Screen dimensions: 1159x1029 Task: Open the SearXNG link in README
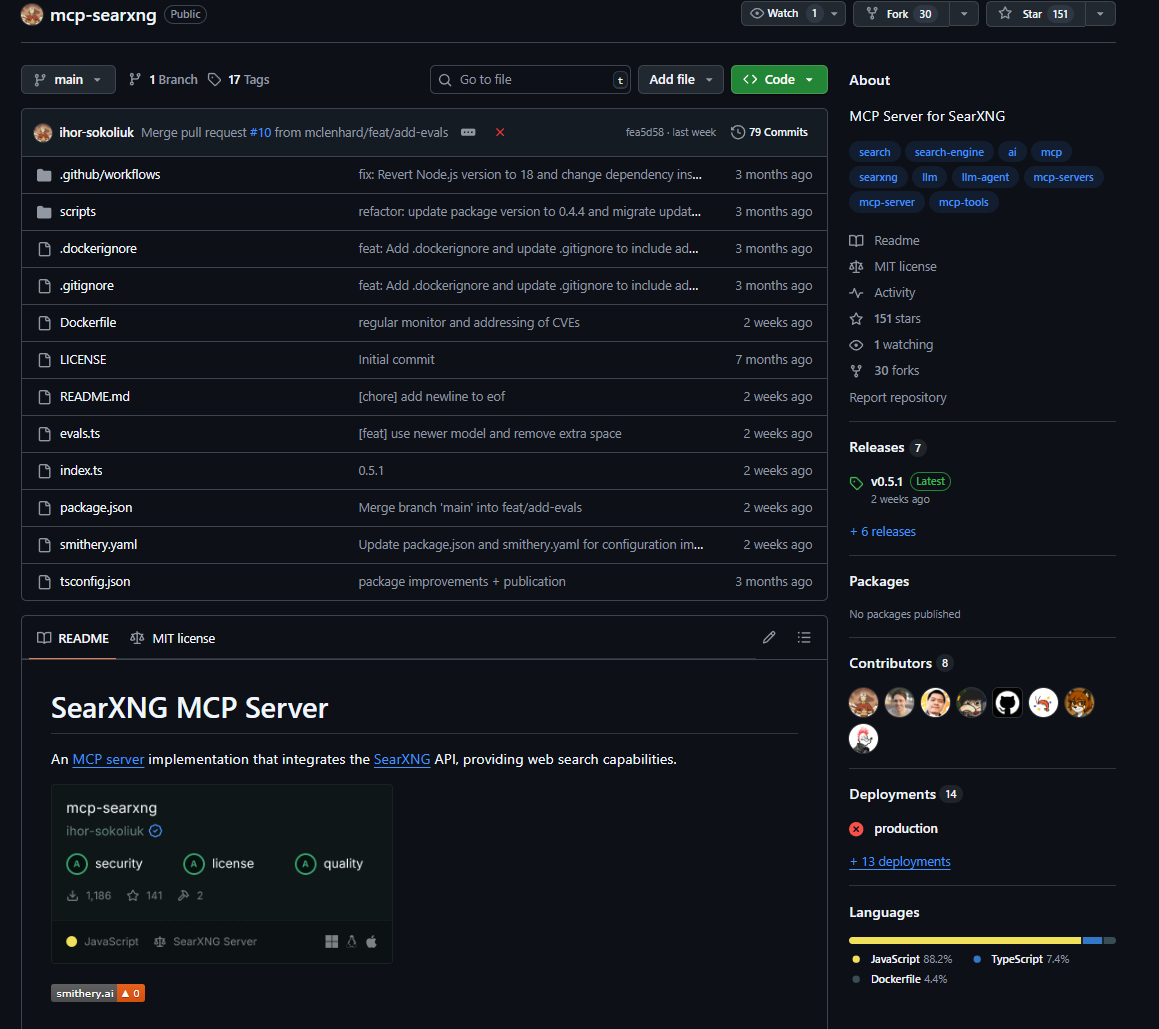[x=401, y=759]
